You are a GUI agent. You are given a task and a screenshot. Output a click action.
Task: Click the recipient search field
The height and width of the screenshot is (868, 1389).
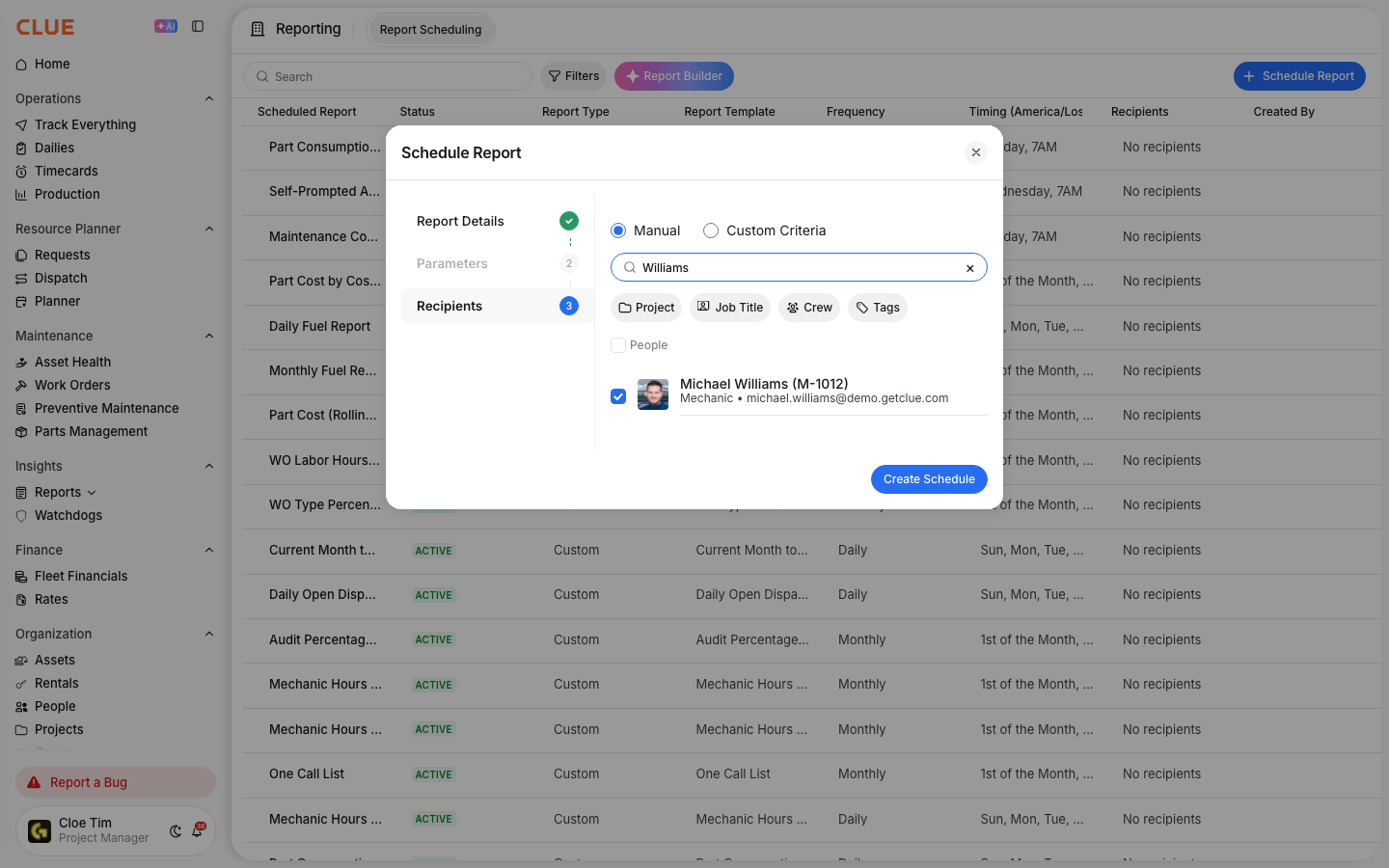point(799,267)
